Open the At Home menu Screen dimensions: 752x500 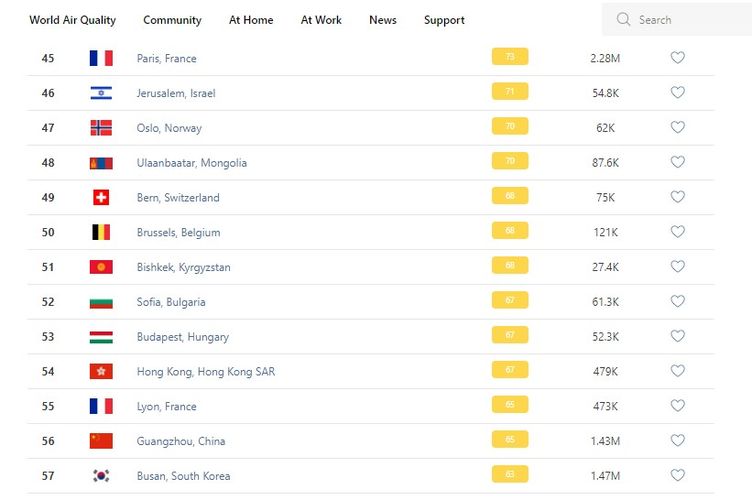(x=249, y=20)
